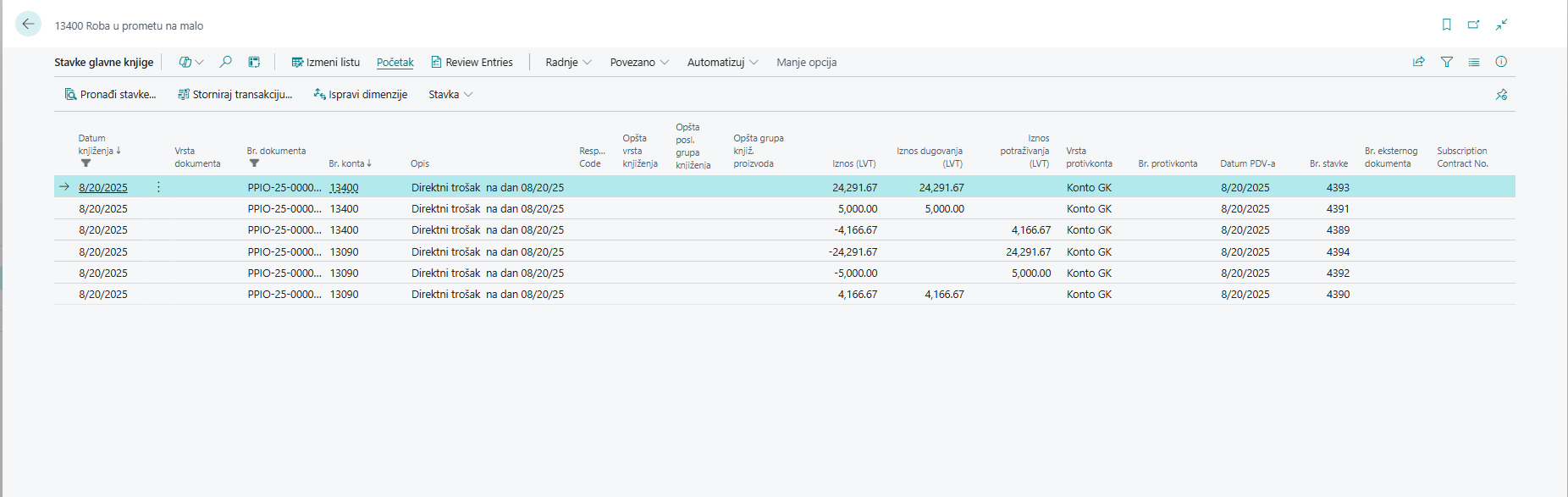The width and height of the screenshot is (1568, 497).
Task: Click the back arrow button
Action: click(x=28, y=25)
